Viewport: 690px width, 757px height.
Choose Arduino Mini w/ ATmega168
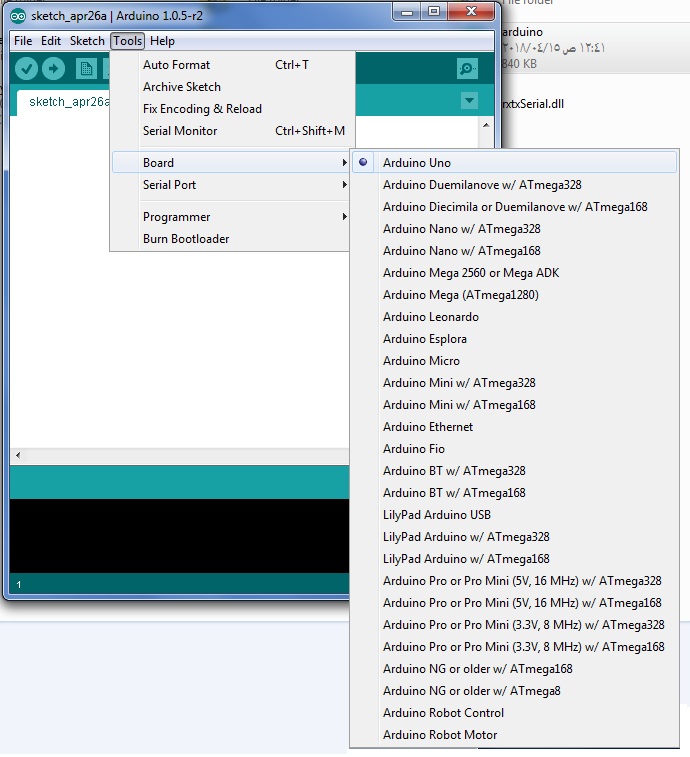coord(514,405)
